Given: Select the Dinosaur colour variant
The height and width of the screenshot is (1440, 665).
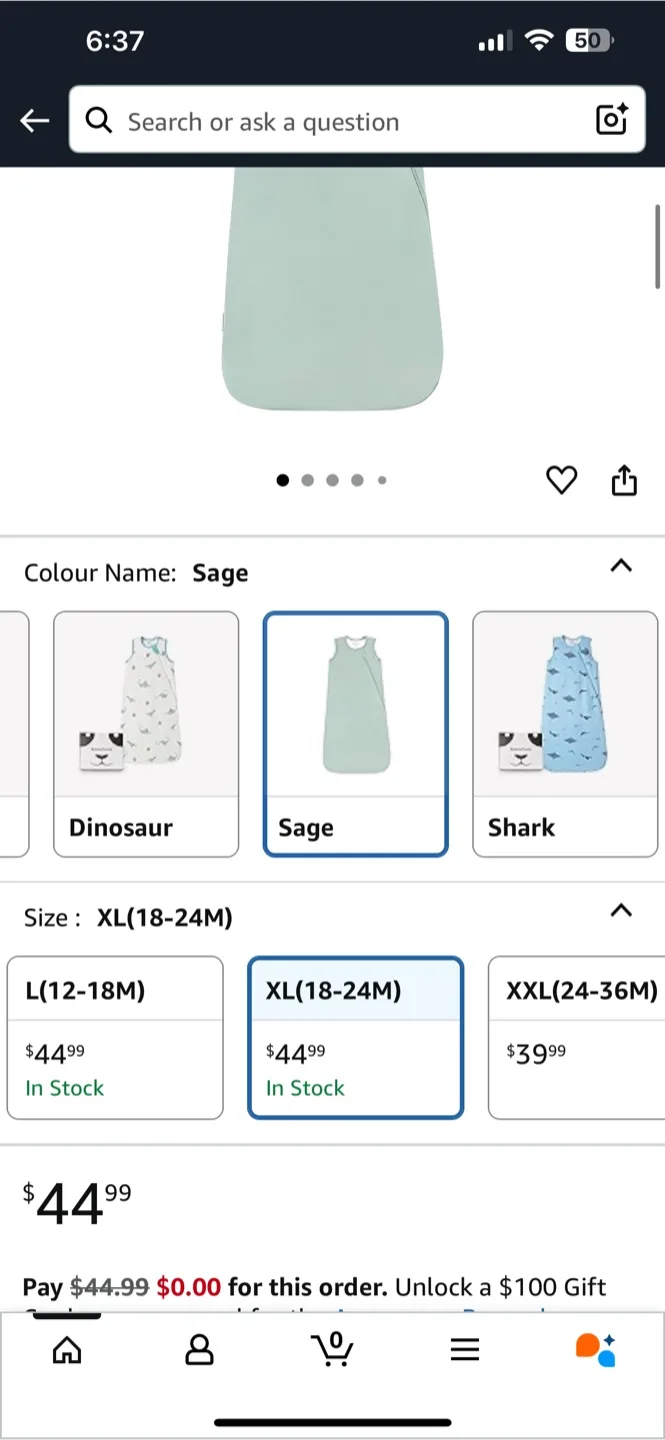Looking at the screenshot, I should coord(146,734).
